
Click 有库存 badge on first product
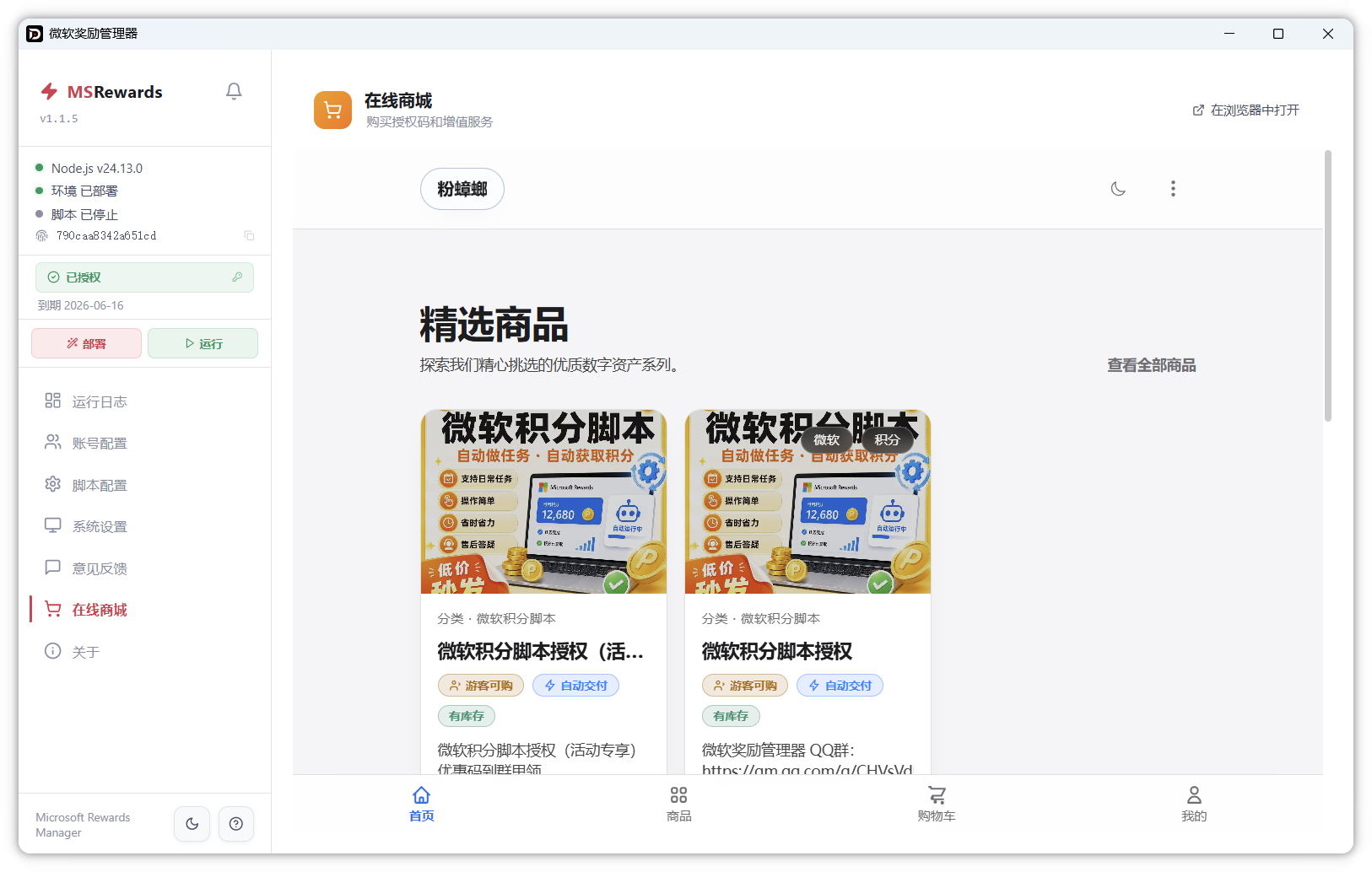click(467, 716)
